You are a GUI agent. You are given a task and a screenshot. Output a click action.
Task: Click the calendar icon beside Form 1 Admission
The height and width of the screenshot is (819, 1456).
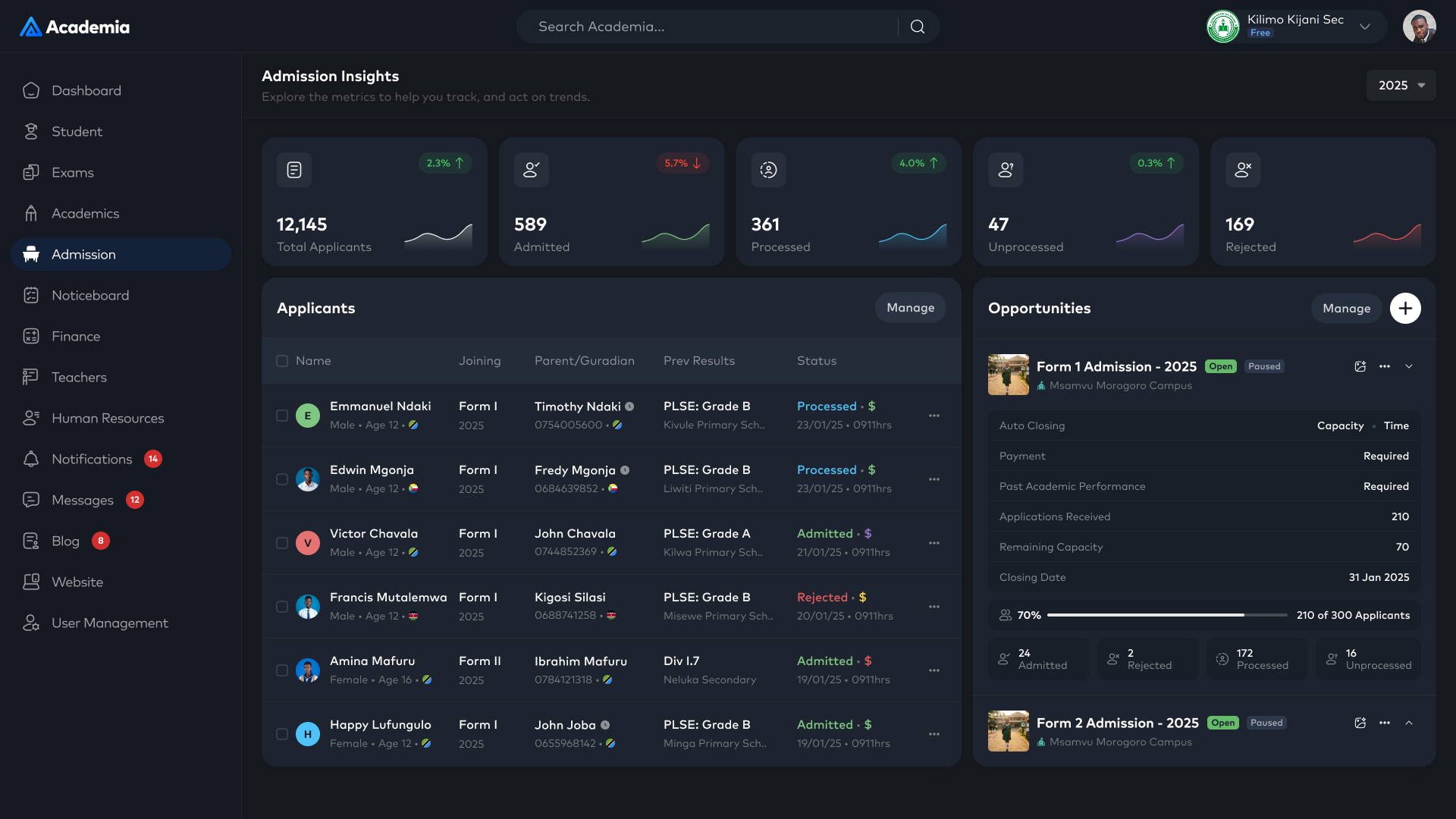(1360, 366)
